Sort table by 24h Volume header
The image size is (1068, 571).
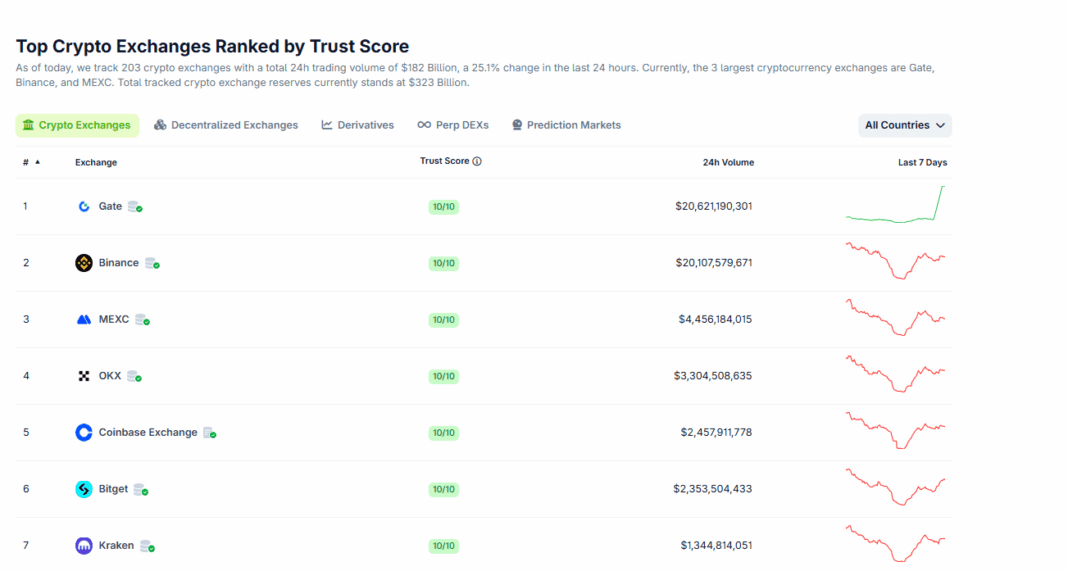(728, 162)
